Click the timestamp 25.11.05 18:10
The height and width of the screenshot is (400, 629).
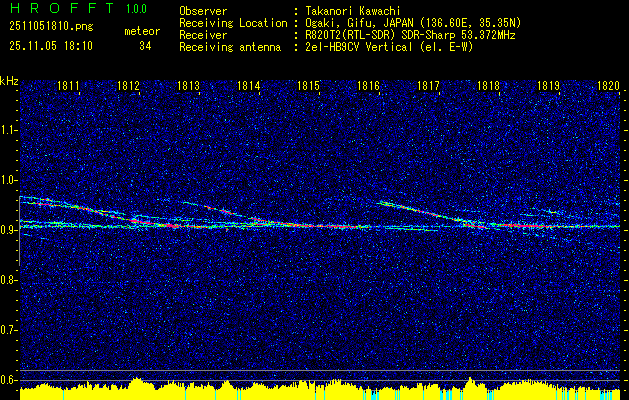coord(51,46)
